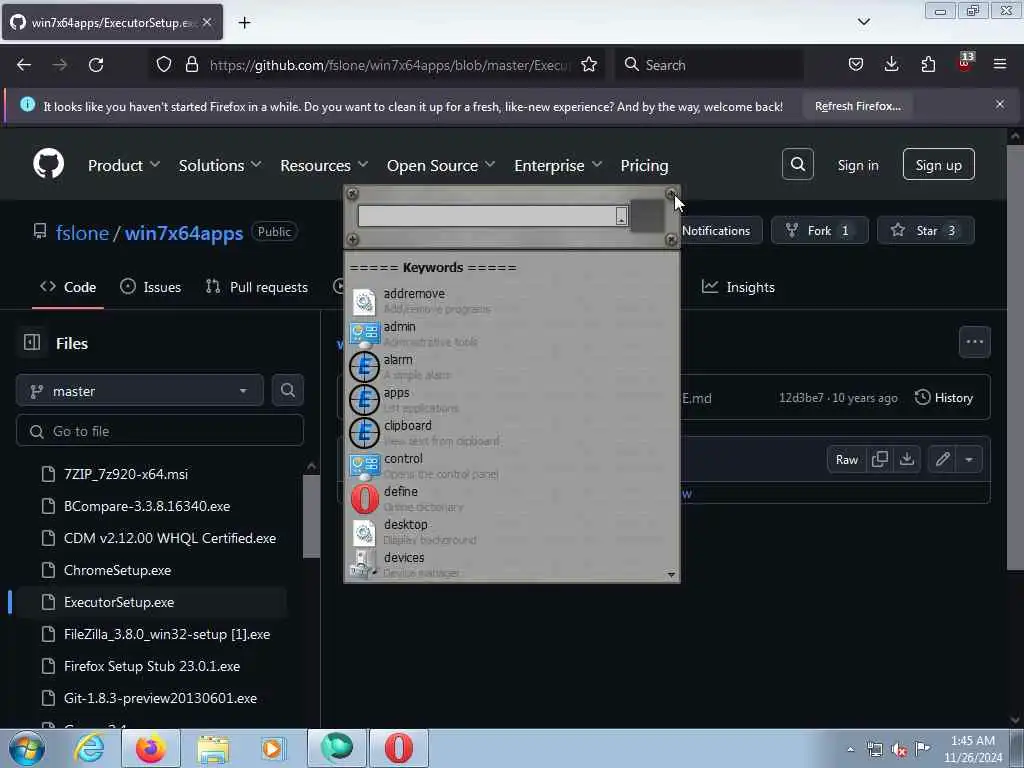Open FileZilla_3.8.0_win32-setup file
The width and height of the screenshot is (1024, 768).
point(167,634)
